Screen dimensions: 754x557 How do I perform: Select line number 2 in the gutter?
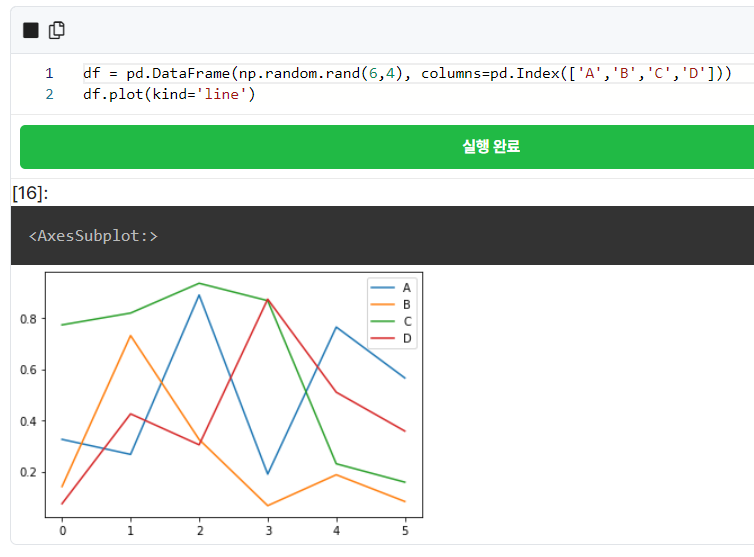pyautogui.click(x=49, y=94)
